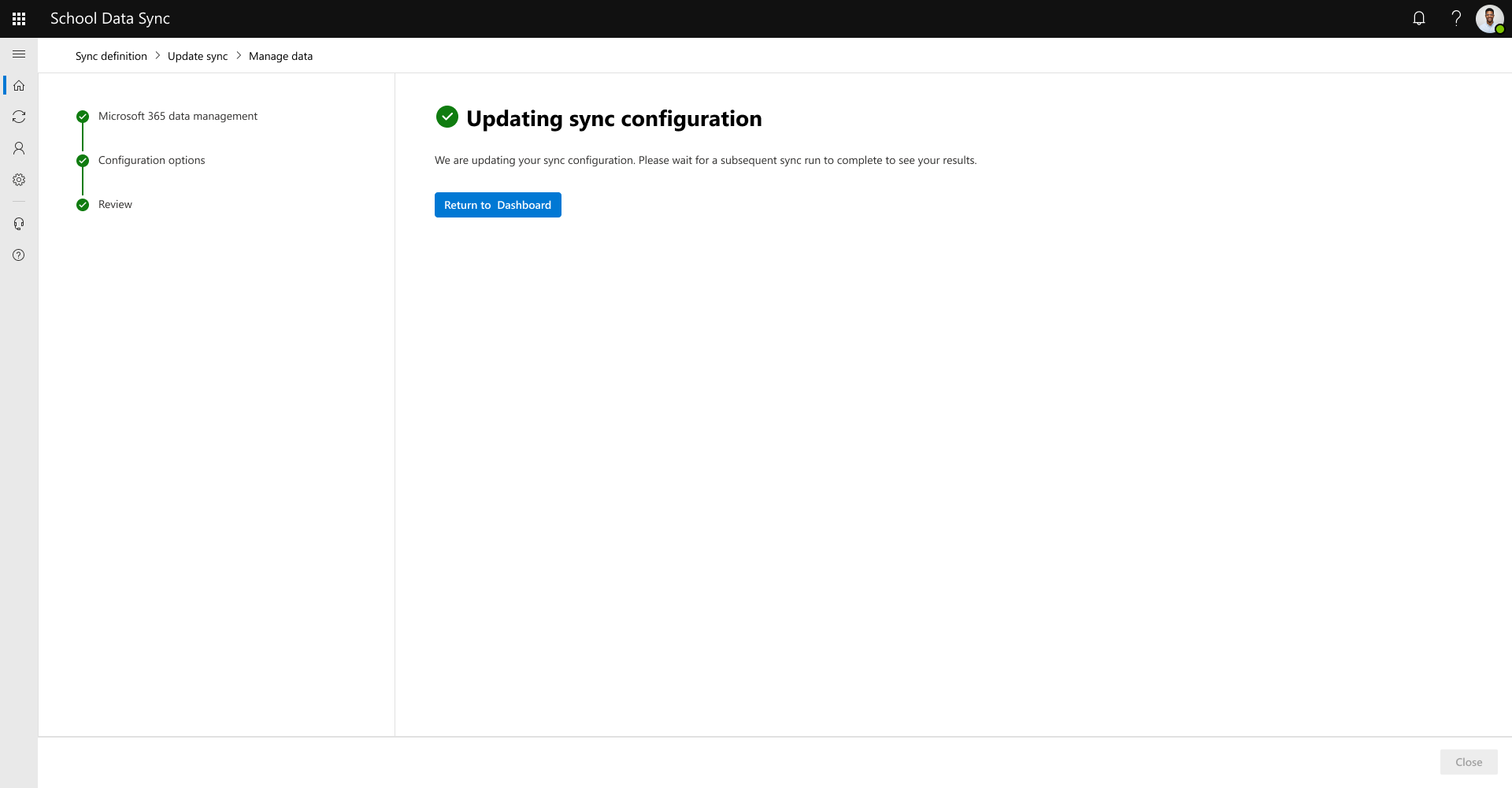Click the Sync definition breadcrumb
Image resolution: width=1512 pixels, height=788 pixels.
pos(111,56)
